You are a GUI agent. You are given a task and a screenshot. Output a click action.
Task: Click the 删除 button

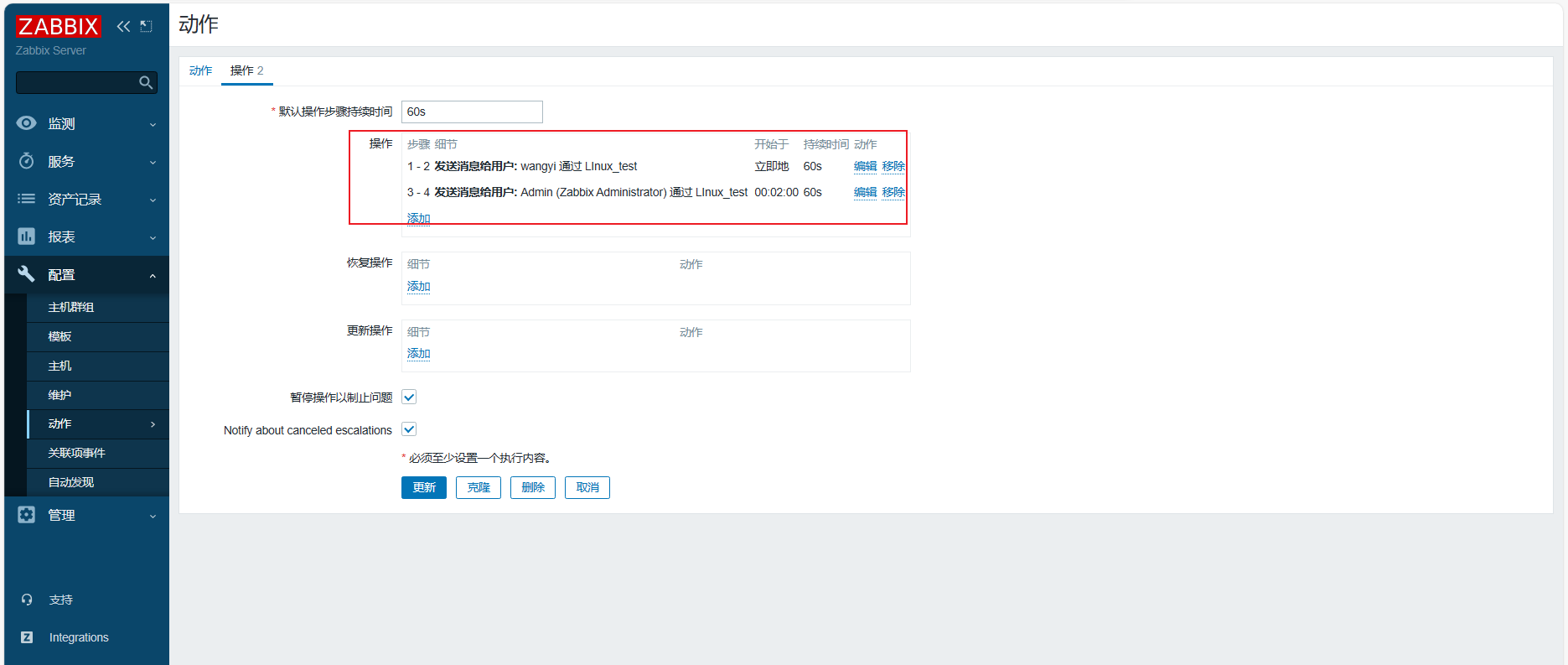533,487
